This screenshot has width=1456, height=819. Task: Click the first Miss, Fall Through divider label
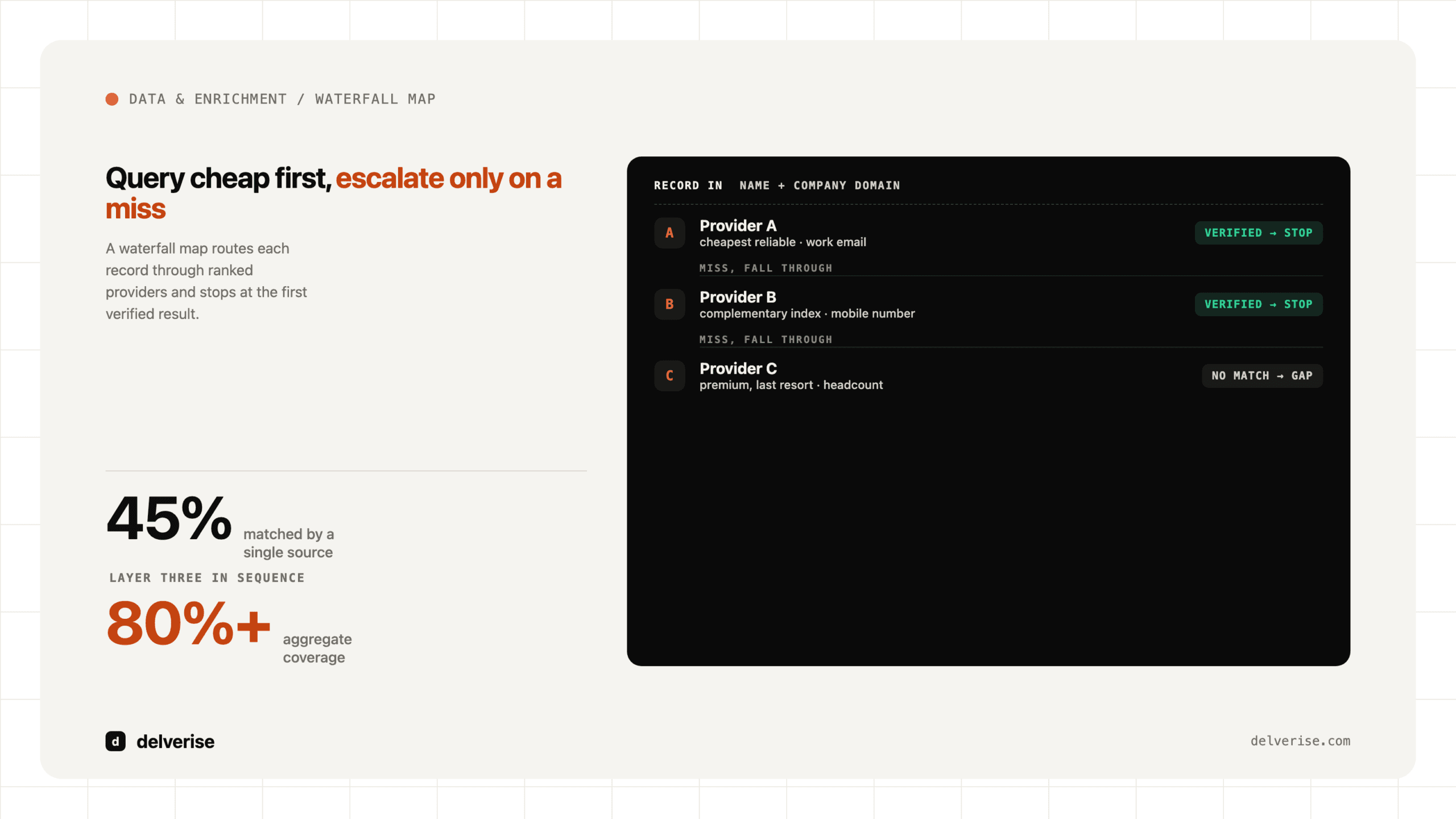[x=766, y=268]
